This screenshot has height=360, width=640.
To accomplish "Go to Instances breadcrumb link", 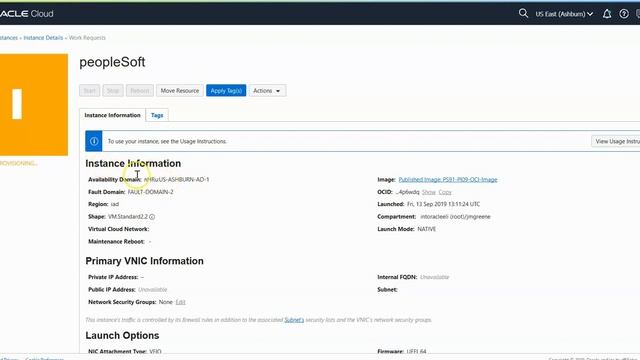I will pyautogui.click(x=9, y=38).
